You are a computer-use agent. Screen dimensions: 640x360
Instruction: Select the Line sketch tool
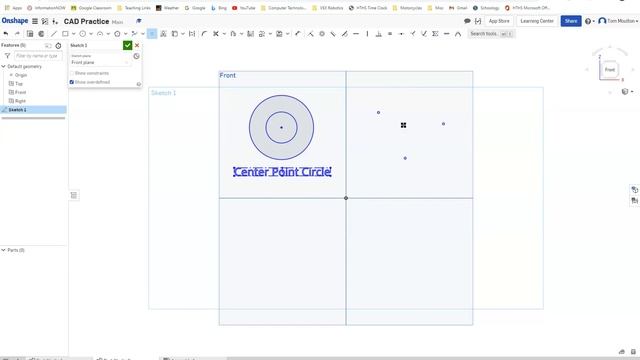click(53, 34)
